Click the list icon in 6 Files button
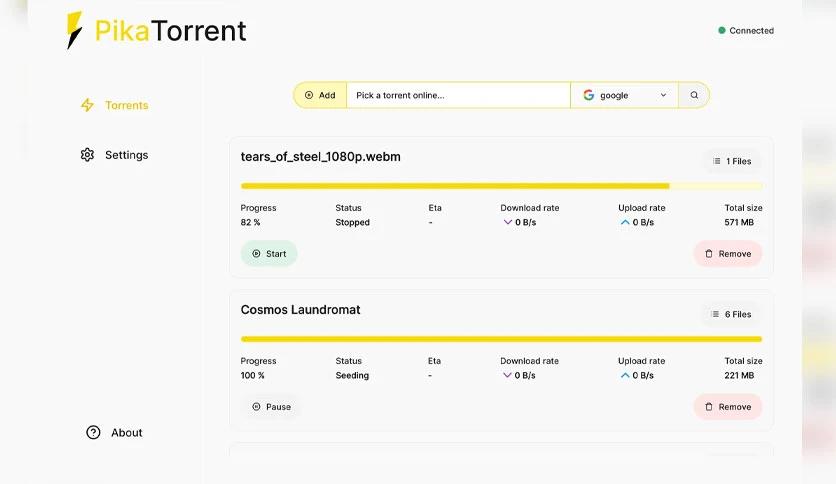This screenshot has width=836, height=484. tap(715, 314)
